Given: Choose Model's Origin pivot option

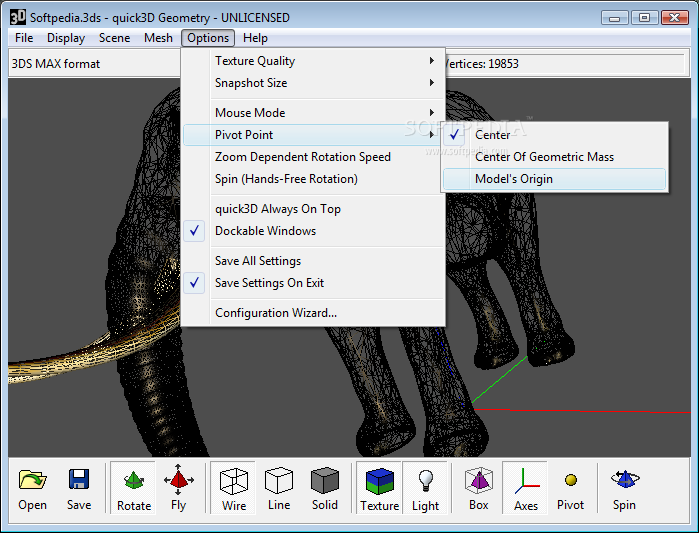Looking at the screenshot, I should (554, 179).
